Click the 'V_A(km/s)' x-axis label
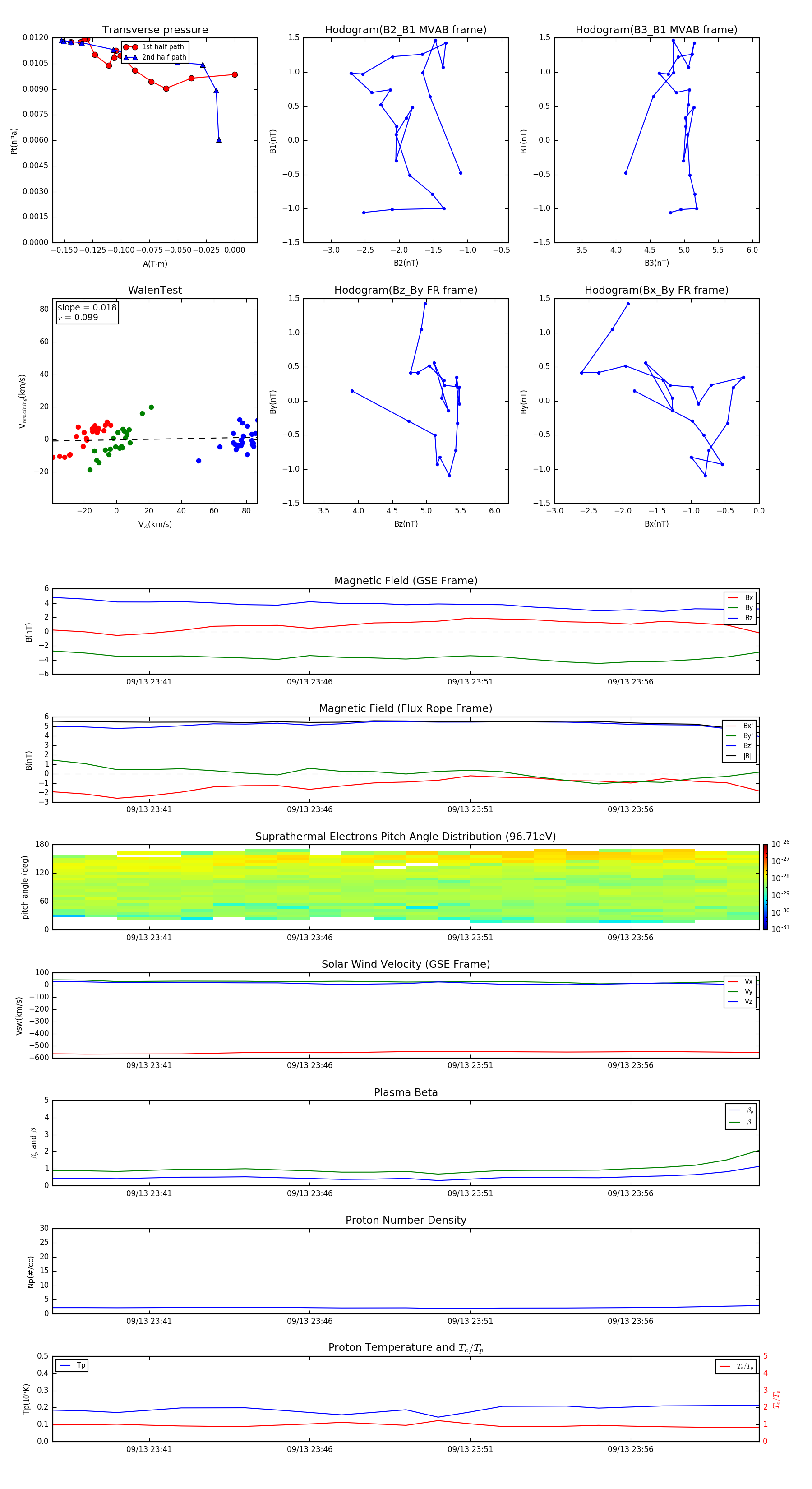 point(155,524)
